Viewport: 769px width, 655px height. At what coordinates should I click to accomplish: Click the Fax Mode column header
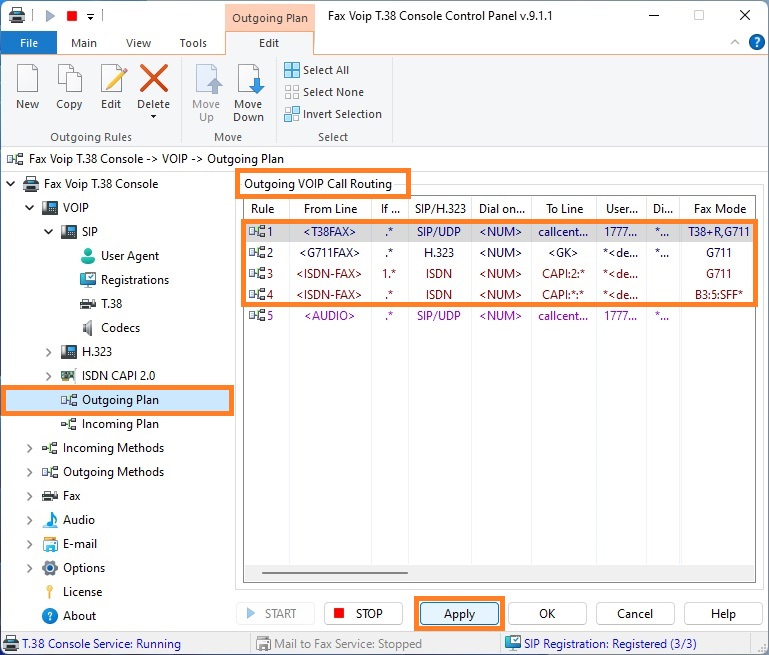719,209
